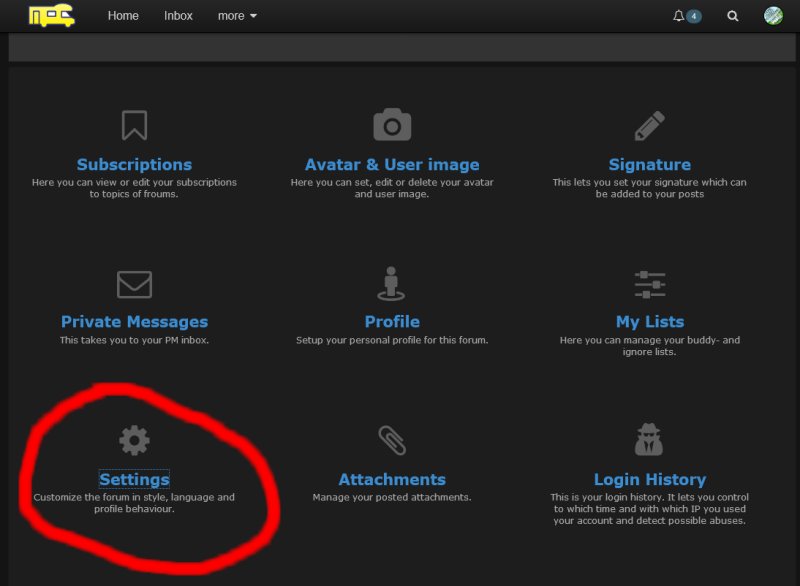
Task: Open the Login History link
Action: tap(649, 479)
